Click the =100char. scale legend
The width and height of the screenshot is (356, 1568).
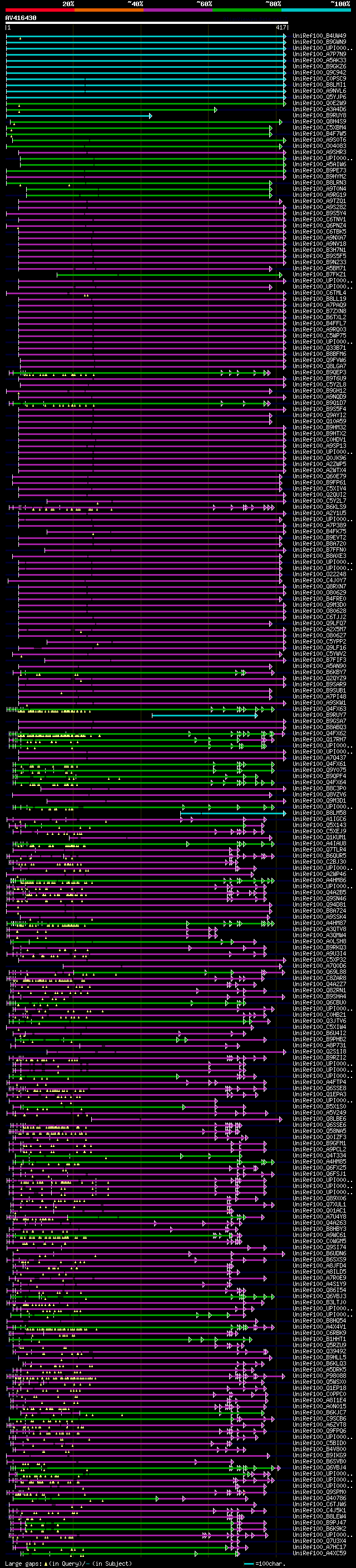point(265,1564)
